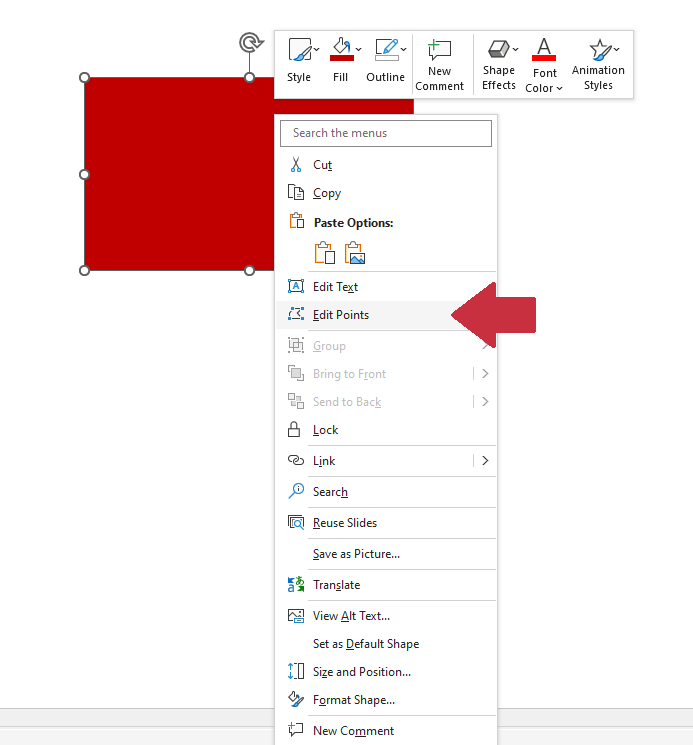
Task: Click the Fill paint bucket icon
Action: 340,50
